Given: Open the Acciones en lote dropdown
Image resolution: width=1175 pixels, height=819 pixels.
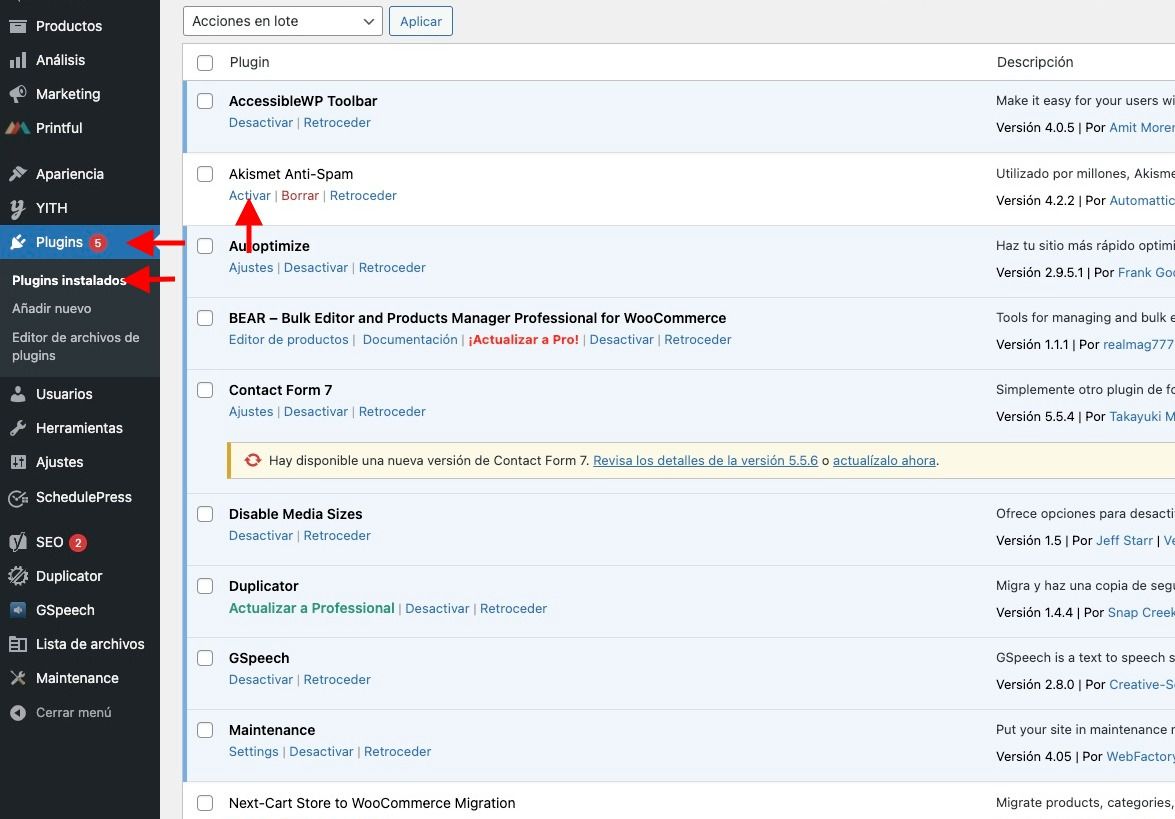Looking at the screenshot, I should click(283, 21).
